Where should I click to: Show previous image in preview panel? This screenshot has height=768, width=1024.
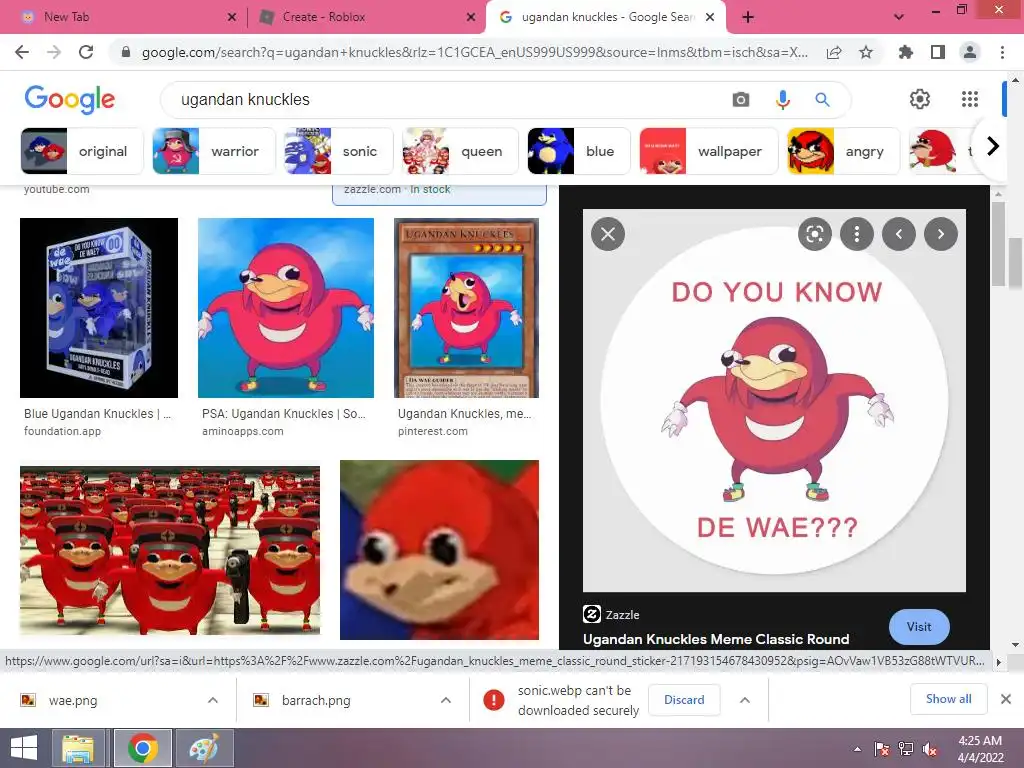[x=899, y=234]
